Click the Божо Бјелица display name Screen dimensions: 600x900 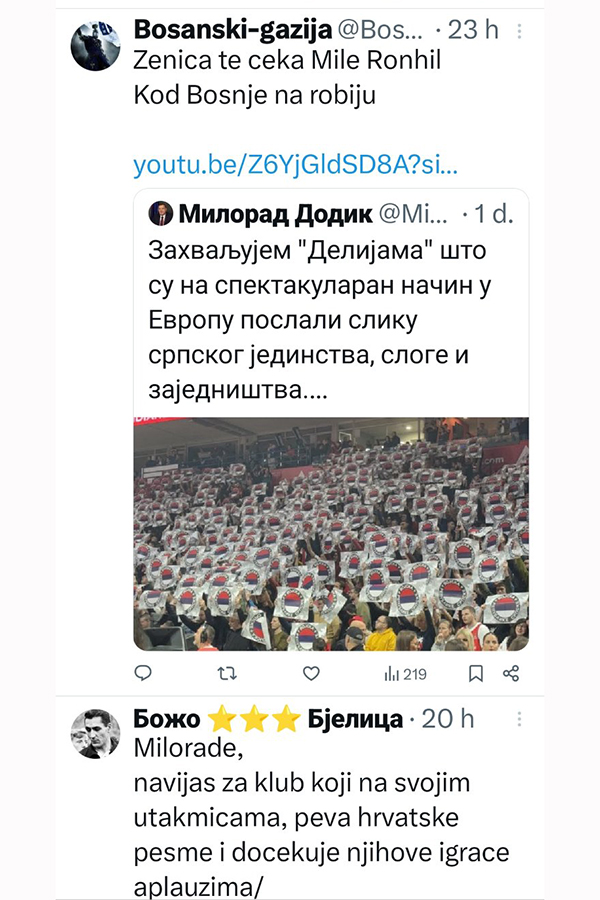[268, 719]
